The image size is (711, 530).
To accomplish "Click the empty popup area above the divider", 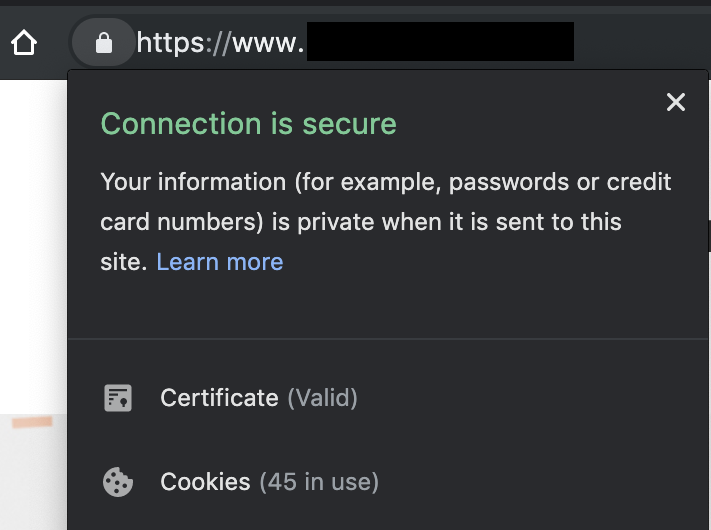I will (388, 308).
